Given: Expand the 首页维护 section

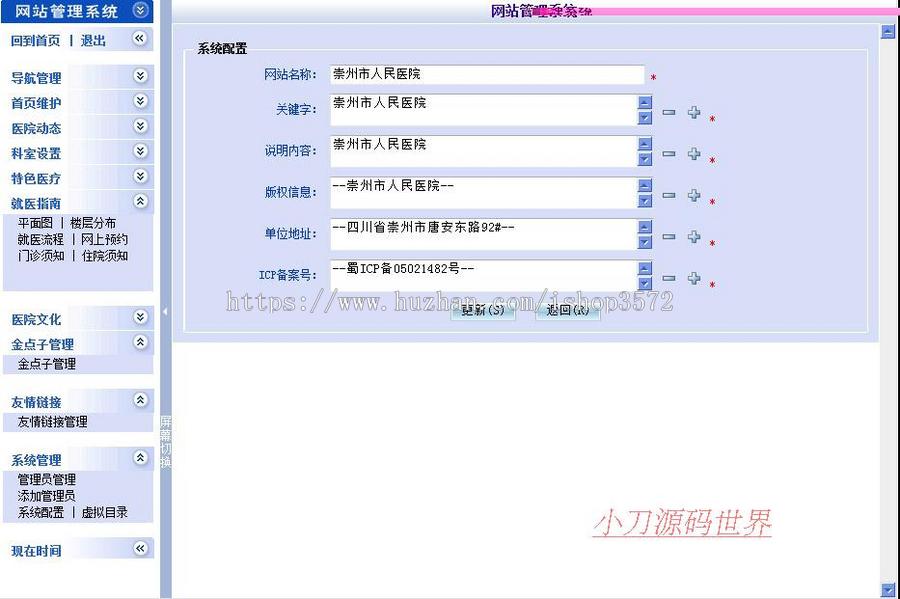Looking at the screenshot, I should 139,102.
